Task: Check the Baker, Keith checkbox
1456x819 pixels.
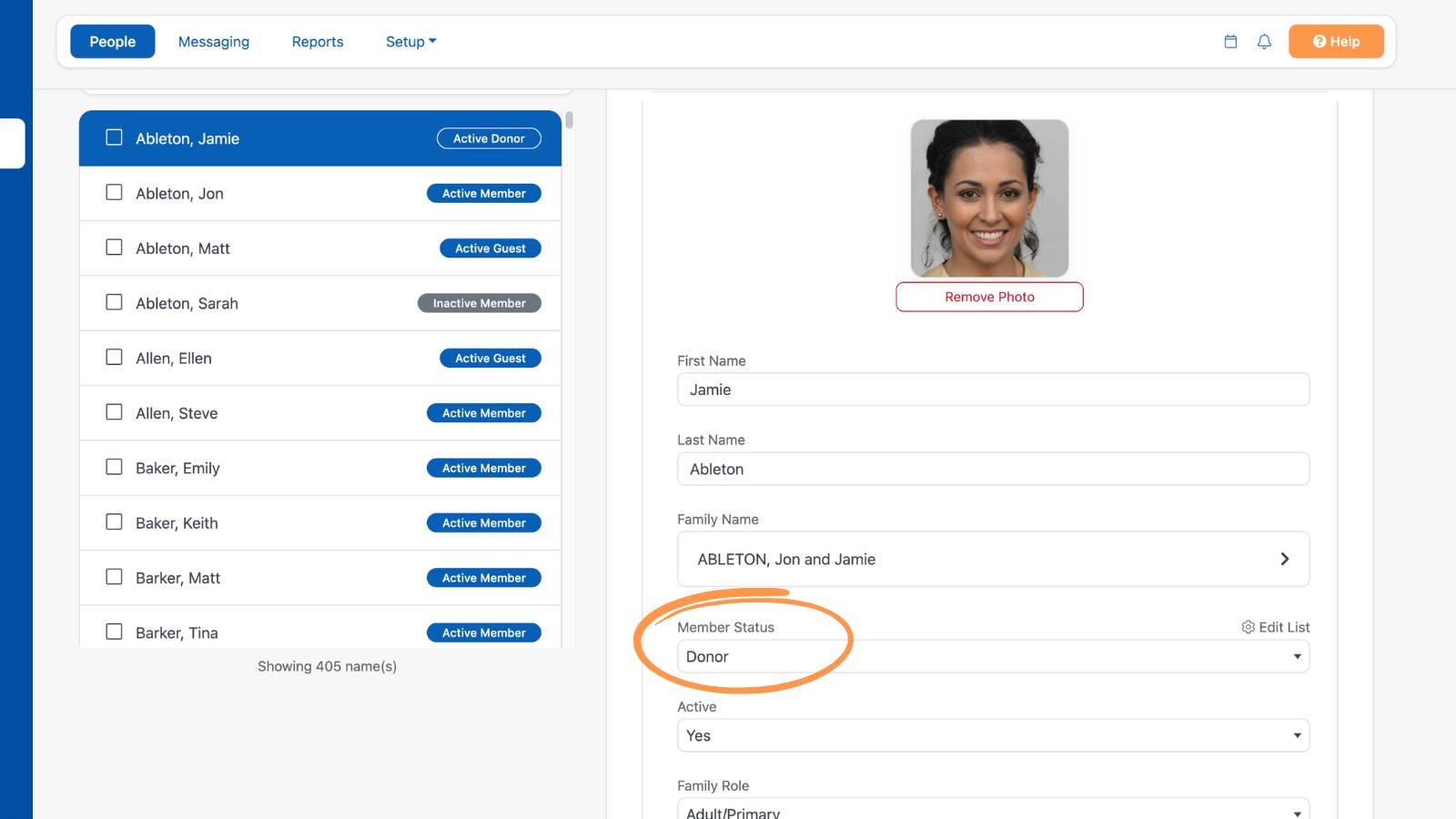Action: 114,521
